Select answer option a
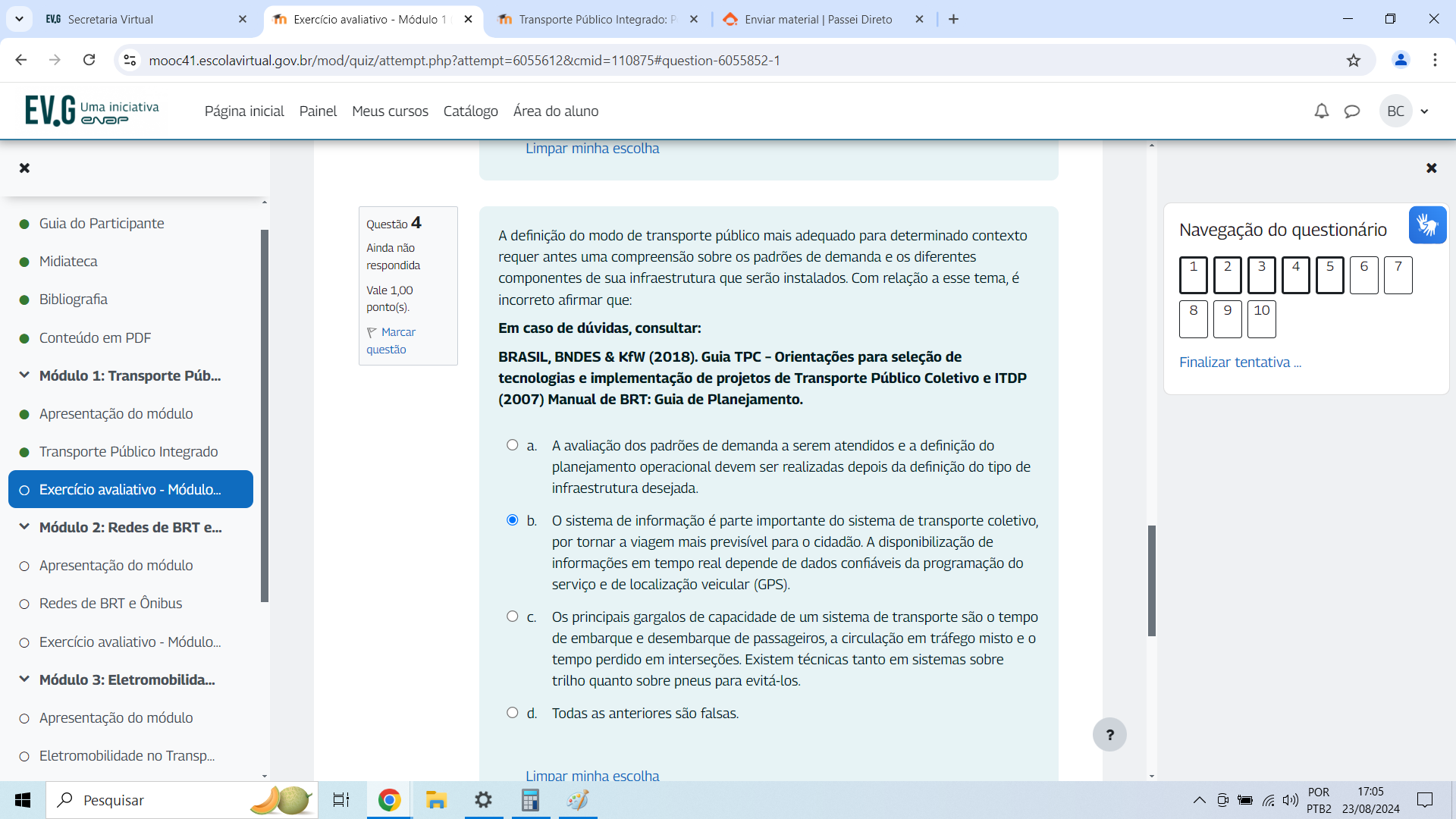This screenshot has width=1456, height=819. click(x=513, y=445)
